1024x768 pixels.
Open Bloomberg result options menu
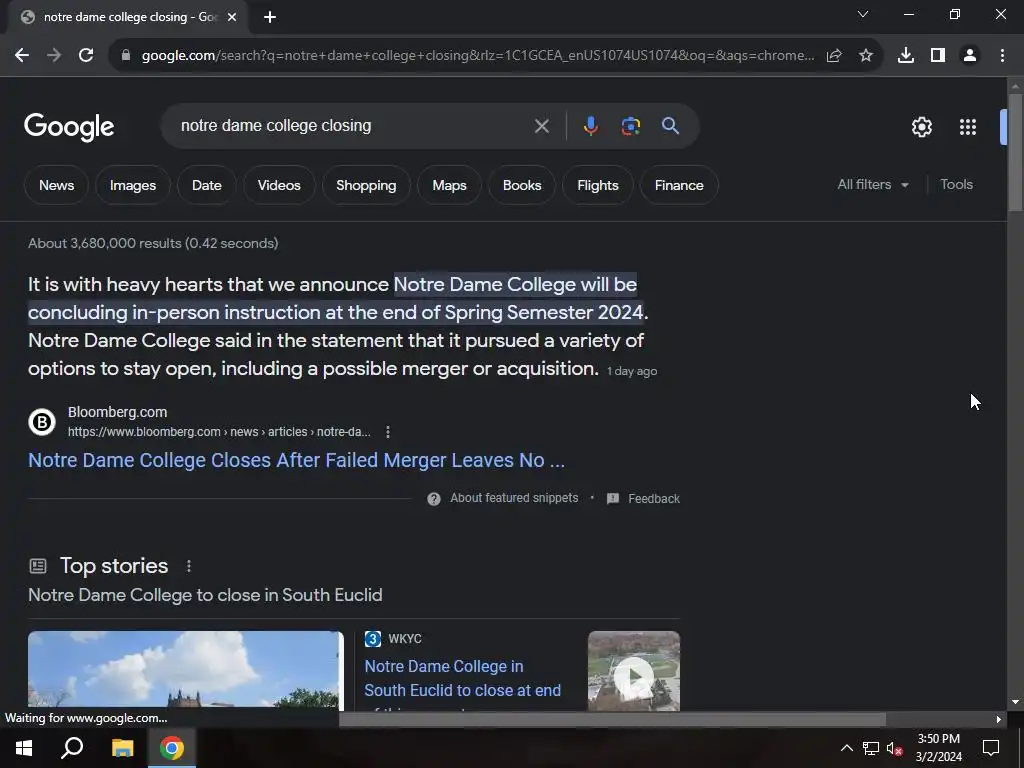point(388,432)
